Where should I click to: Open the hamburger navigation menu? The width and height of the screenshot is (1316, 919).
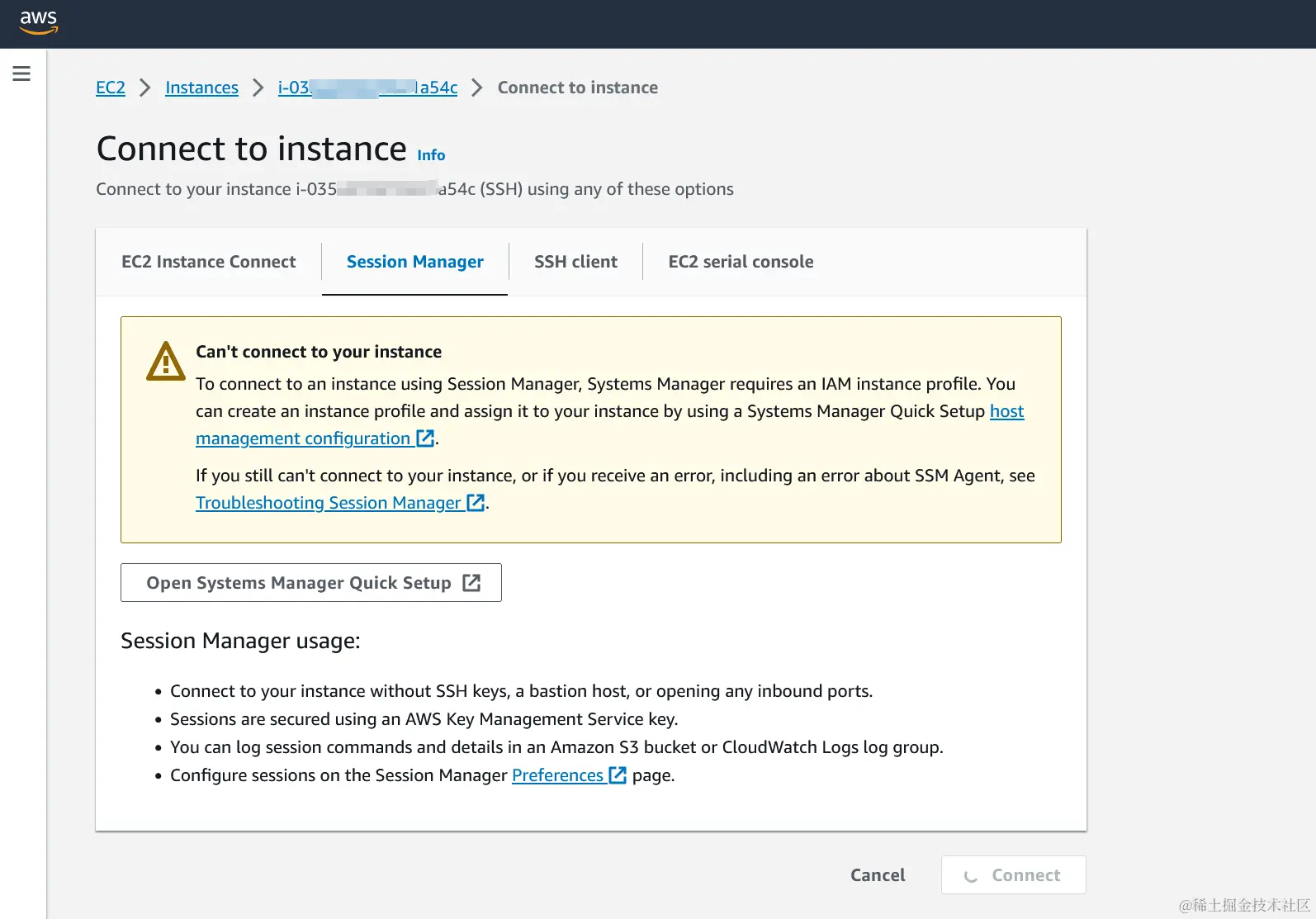click(x=21, y=73)
